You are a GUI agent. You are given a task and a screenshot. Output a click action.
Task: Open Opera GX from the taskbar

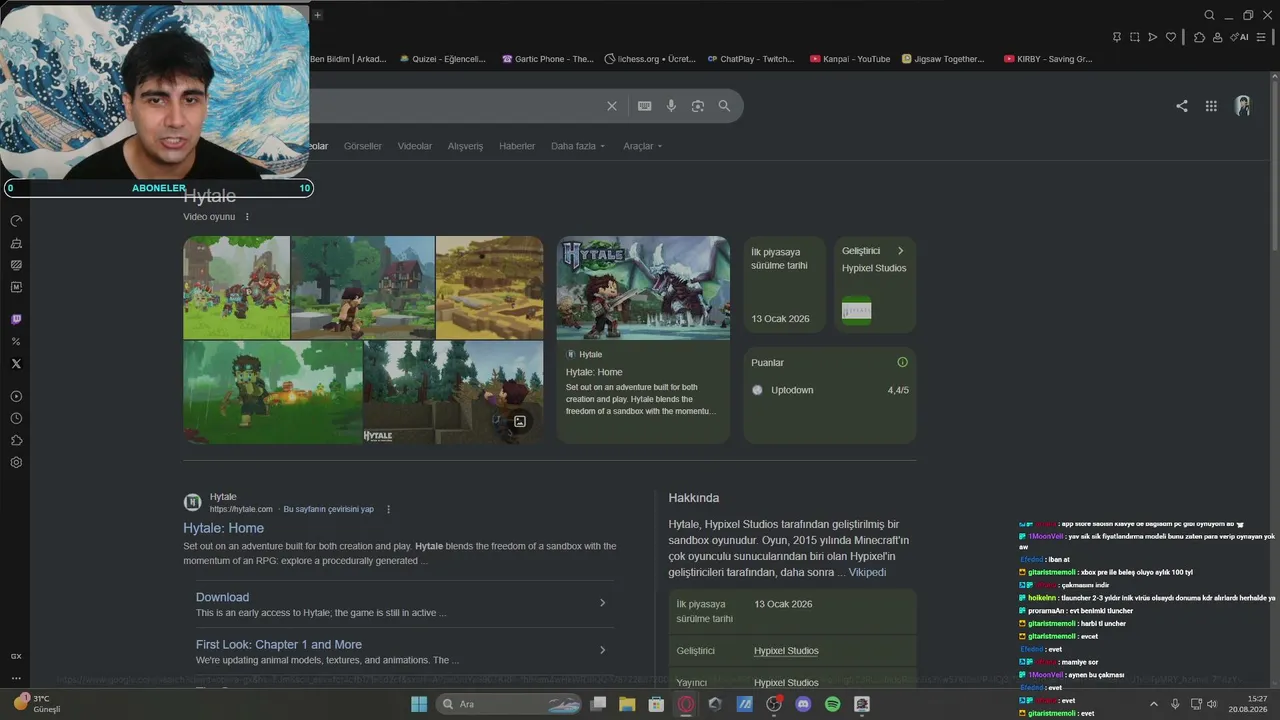click(x=686, y=704)
